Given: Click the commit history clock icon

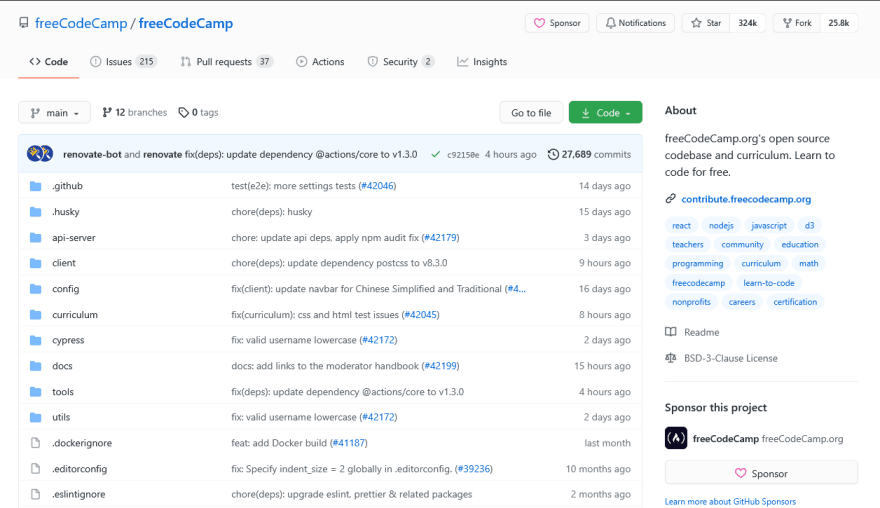Looking at the screenshot, I should point(553,154).
